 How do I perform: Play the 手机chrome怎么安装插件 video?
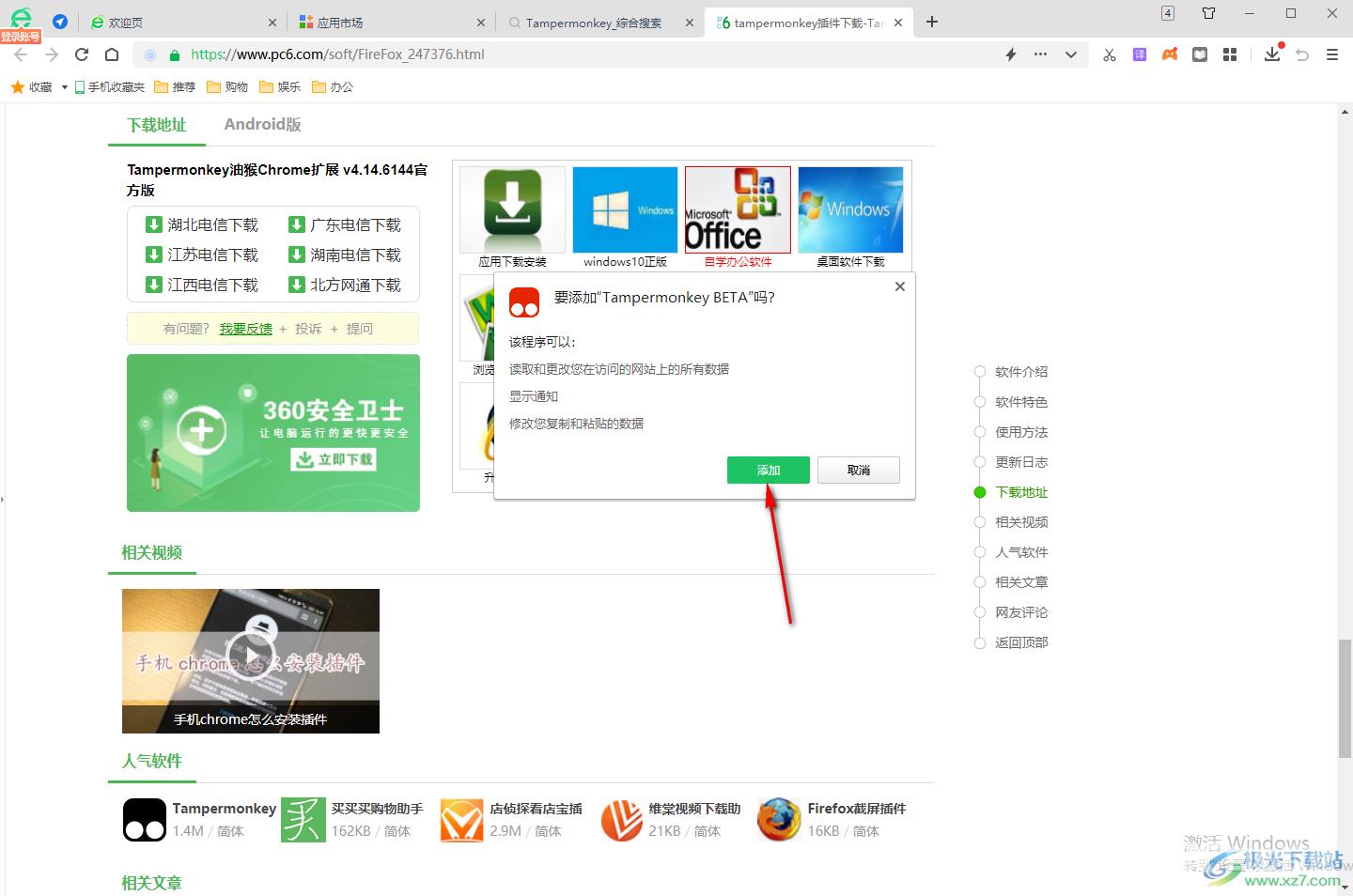pos(251,654)
